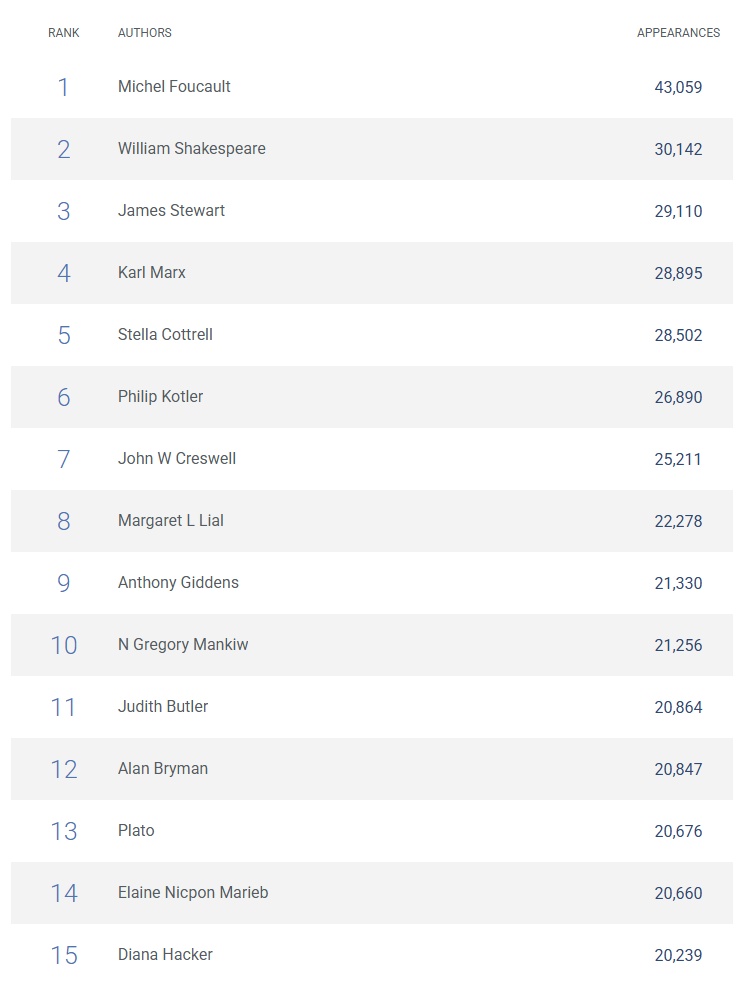Select James Stewart in the authors list

coord(171,211)
